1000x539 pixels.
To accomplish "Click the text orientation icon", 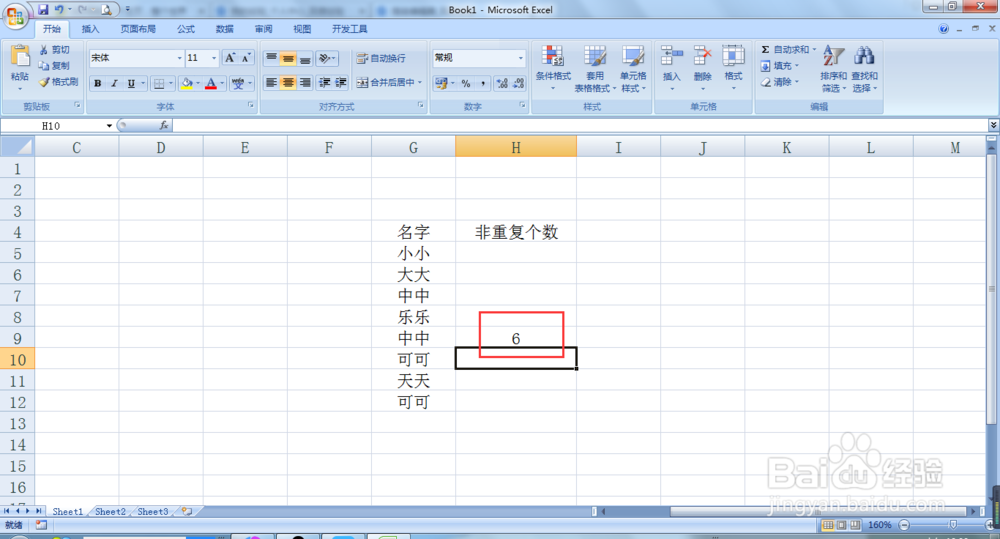I will point(327,59).
